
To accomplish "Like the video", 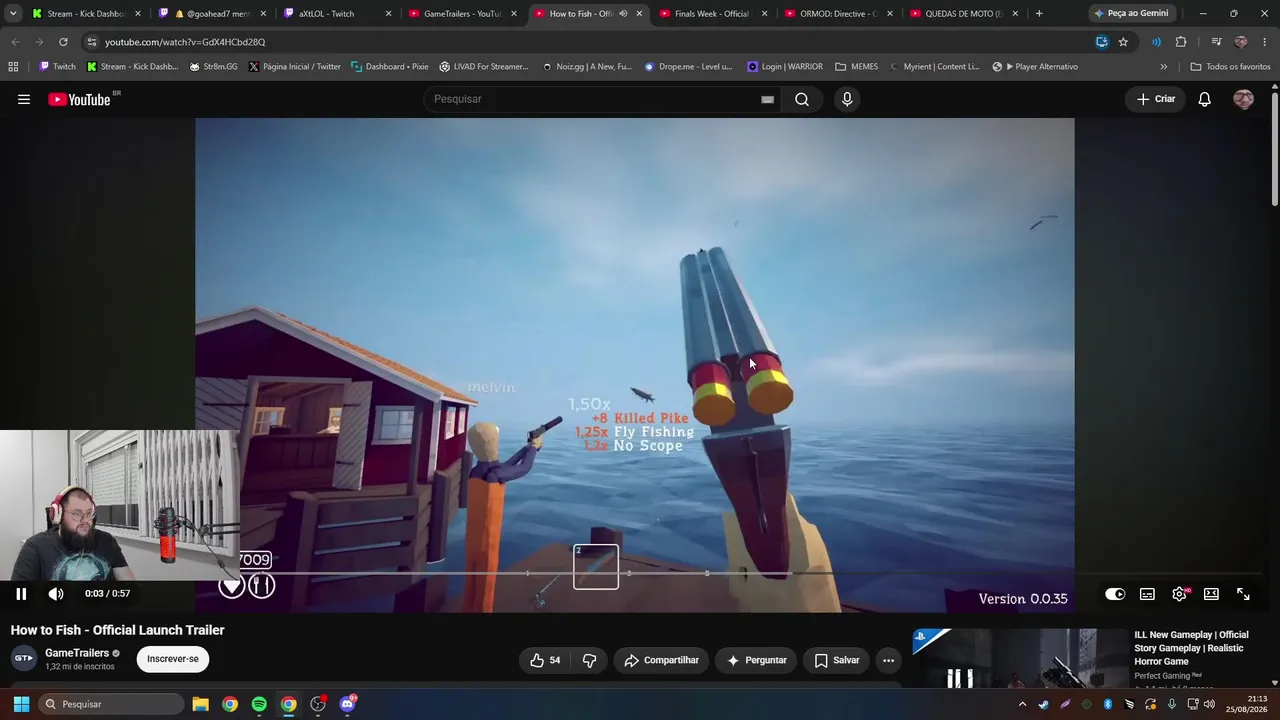I will pos(545,660).
